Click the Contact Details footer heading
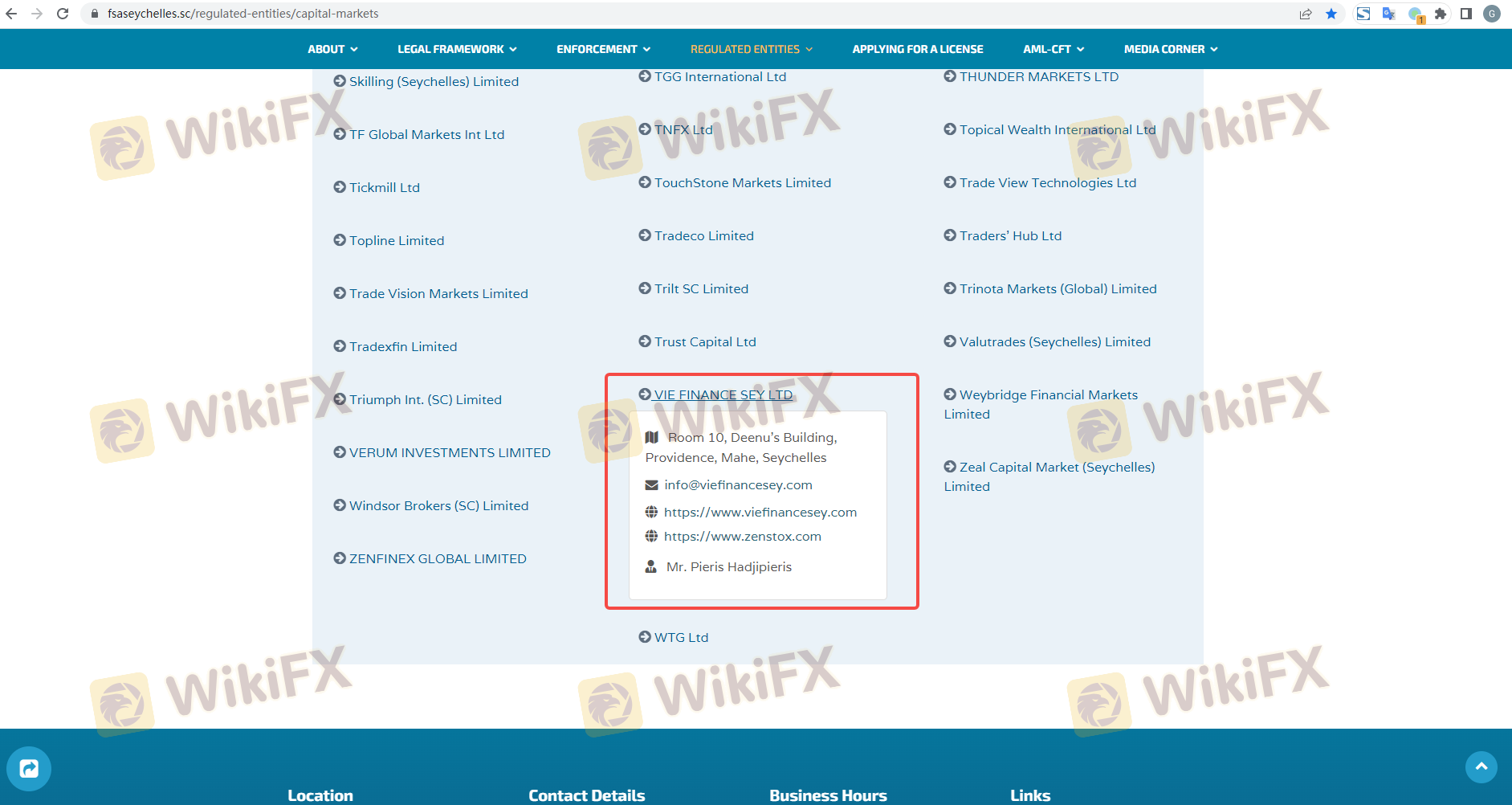 587,795
